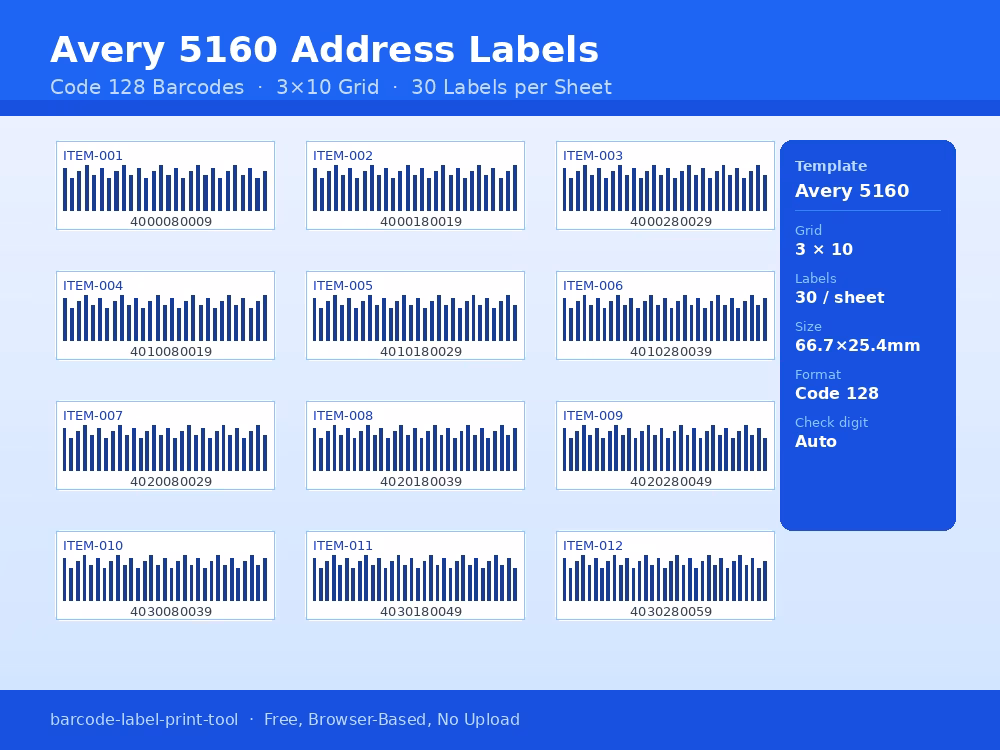This screenshot has height=750, width=1000.
Task: Click the barcode on the ITEM-006 label
Action: (x=665, y=318)
